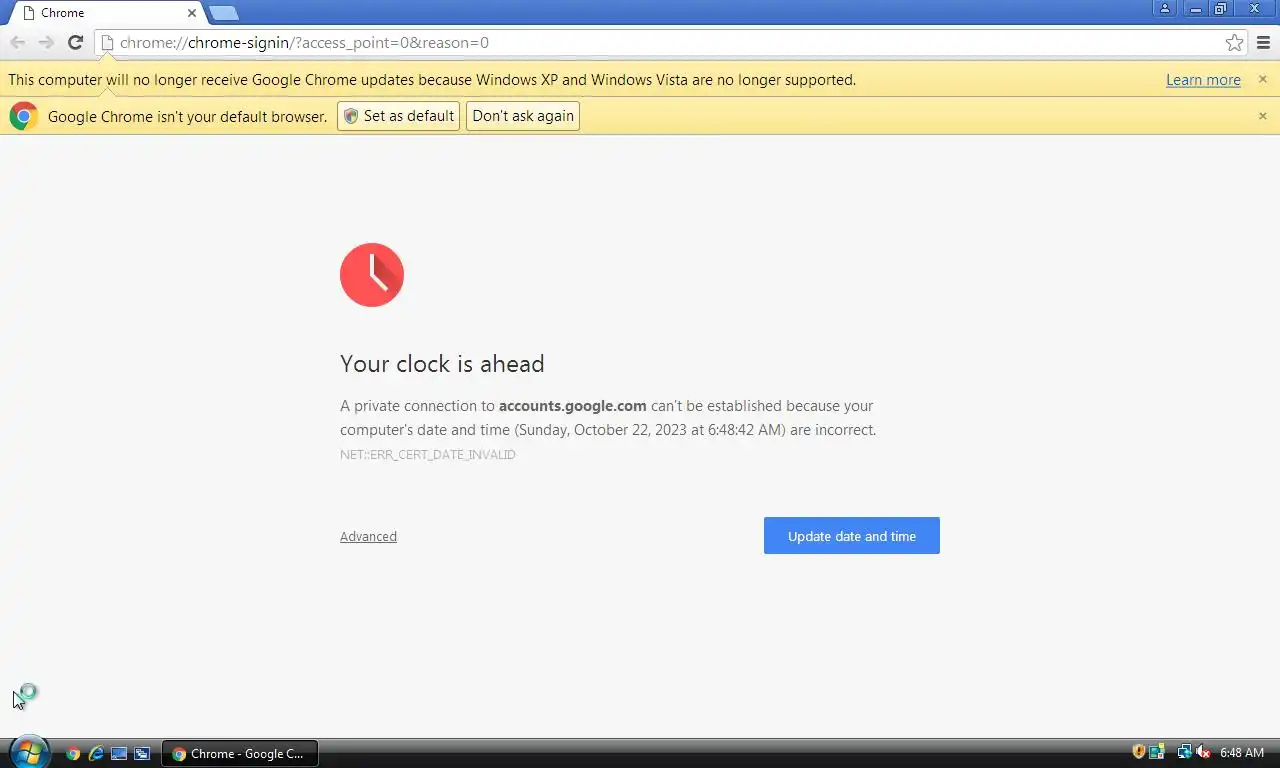Click the 6:48 AM taskbar clock
This screenshot has height=768, width=1280.
tap(1242, 753)
